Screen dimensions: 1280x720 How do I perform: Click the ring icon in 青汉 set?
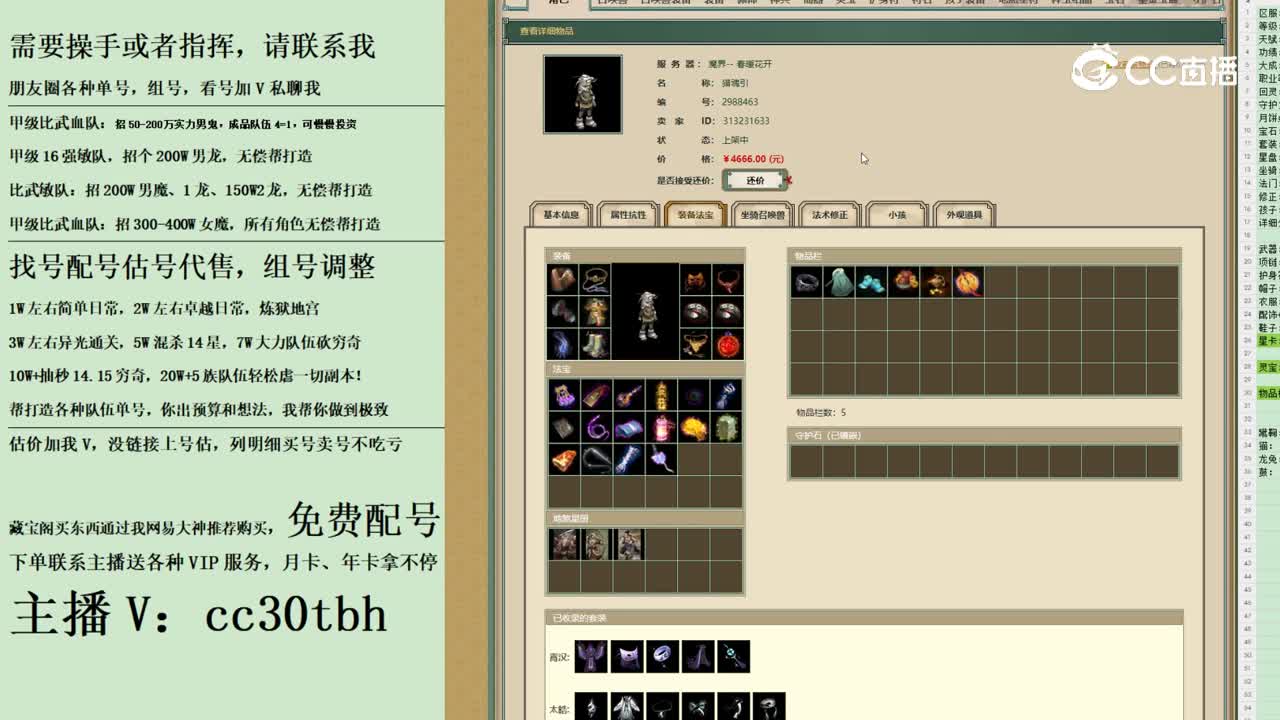(662, 656)
